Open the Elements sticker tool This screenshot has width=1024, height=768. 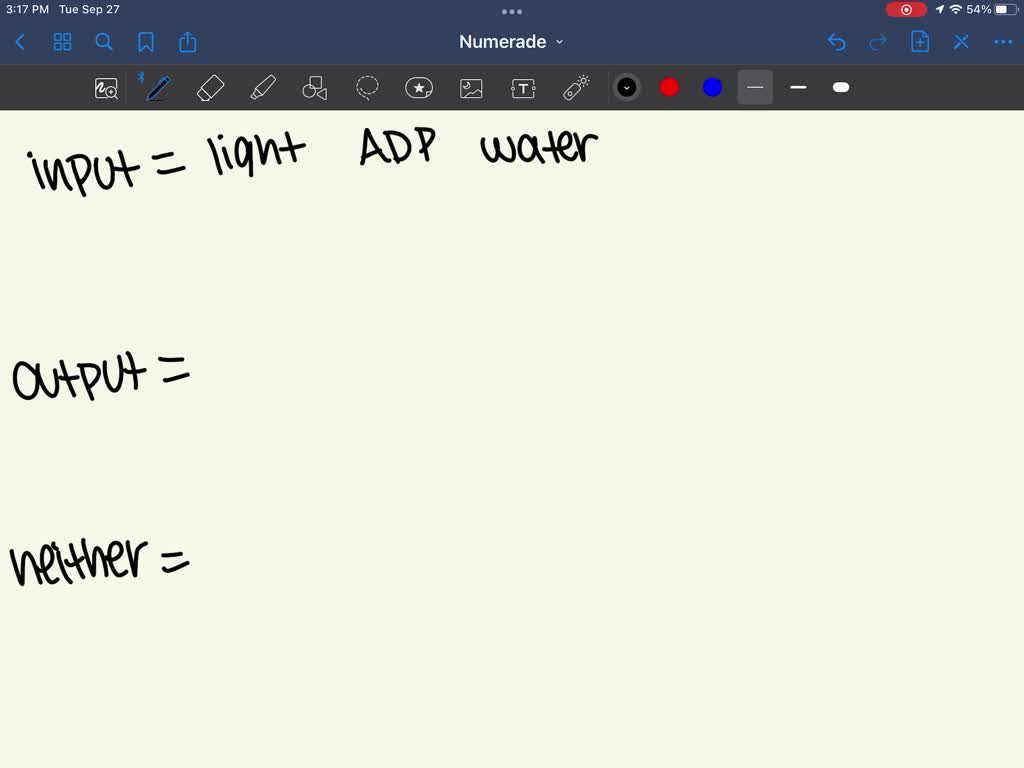pyautogui.click(x=419, y=87)
